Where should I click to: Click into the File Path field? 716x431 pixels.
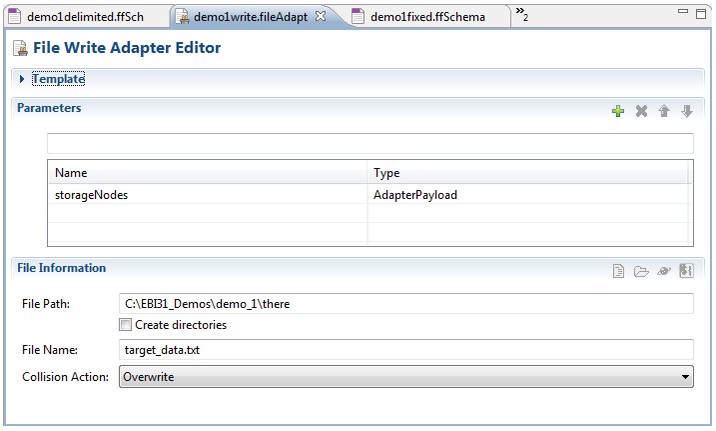tap(406, 304)
